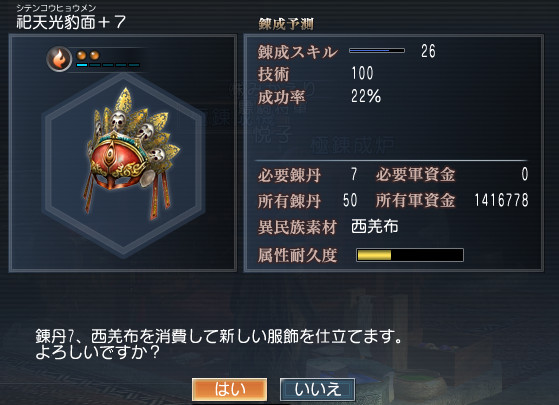Click the 異民族素材 西羌布 material text
Viewport: 559px width, 405px height.
[375, 226]
